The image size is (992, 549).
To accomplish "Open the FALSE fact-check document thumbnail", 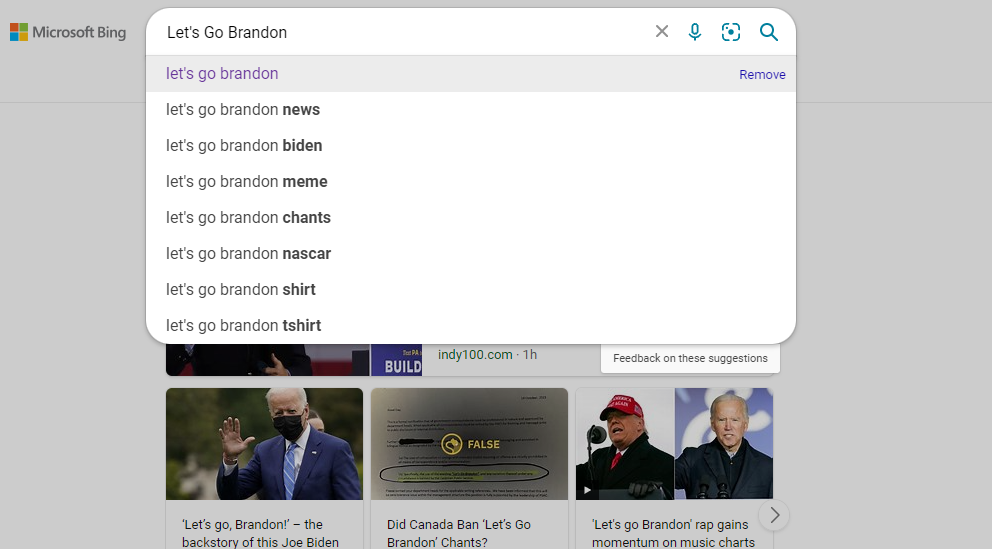I will tap(469, 444).
